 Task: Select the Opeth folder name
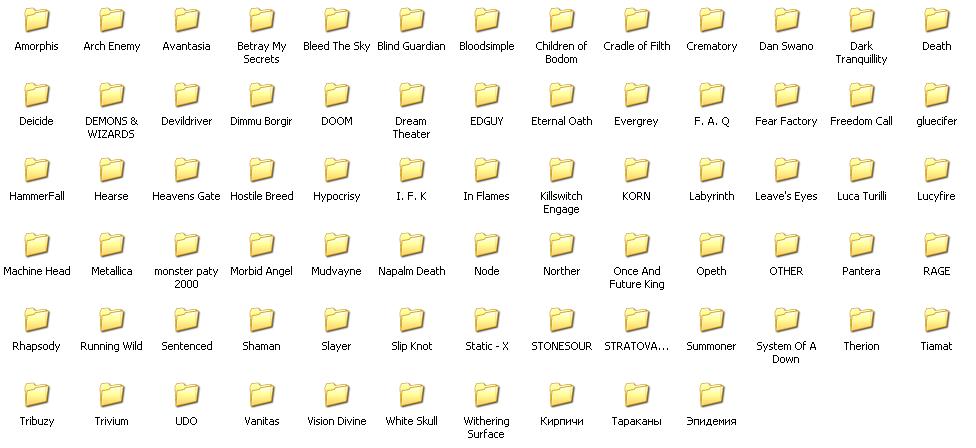point(711,271)
